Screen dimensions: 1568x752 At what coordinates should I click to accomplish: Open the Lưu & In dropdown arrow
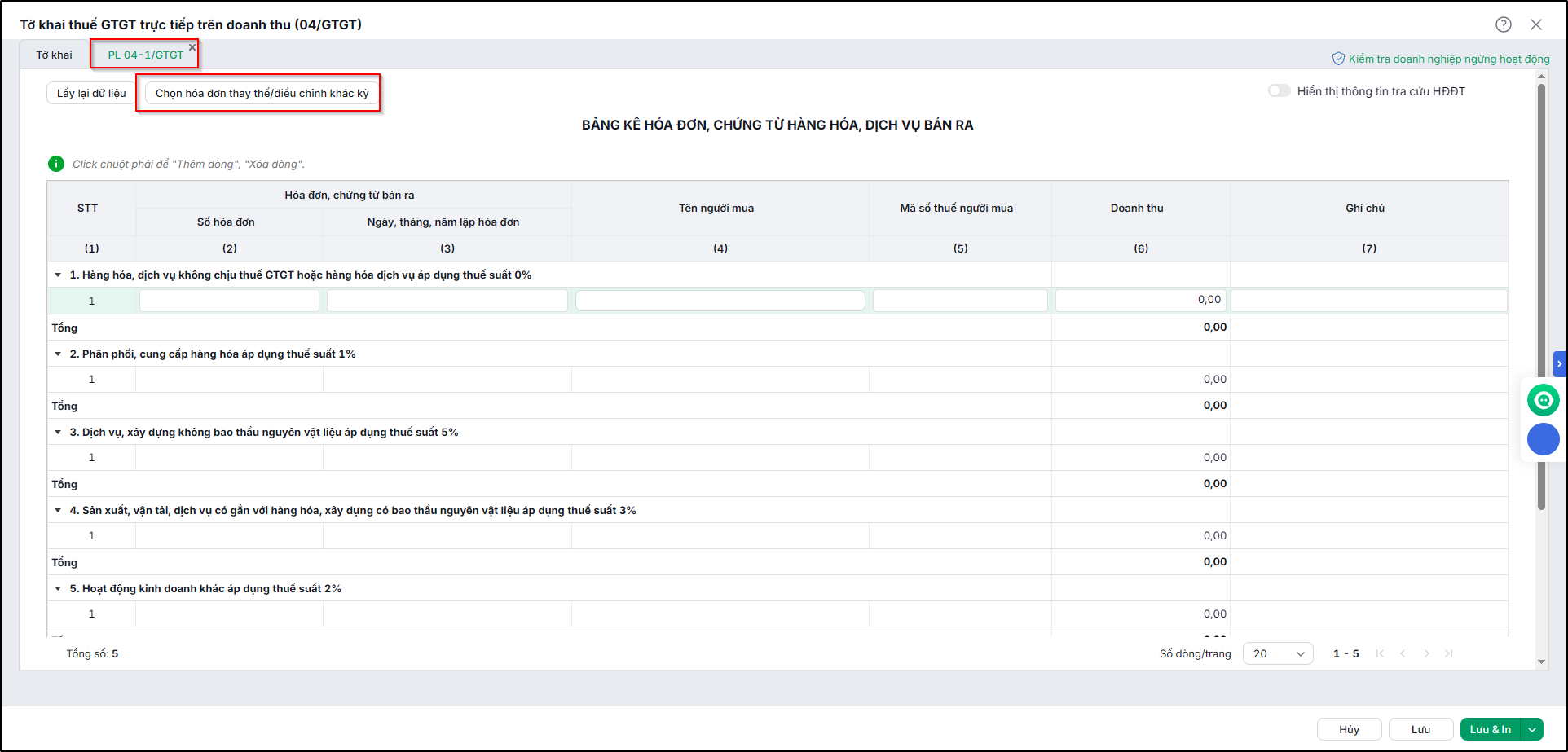coord(1532,729)
